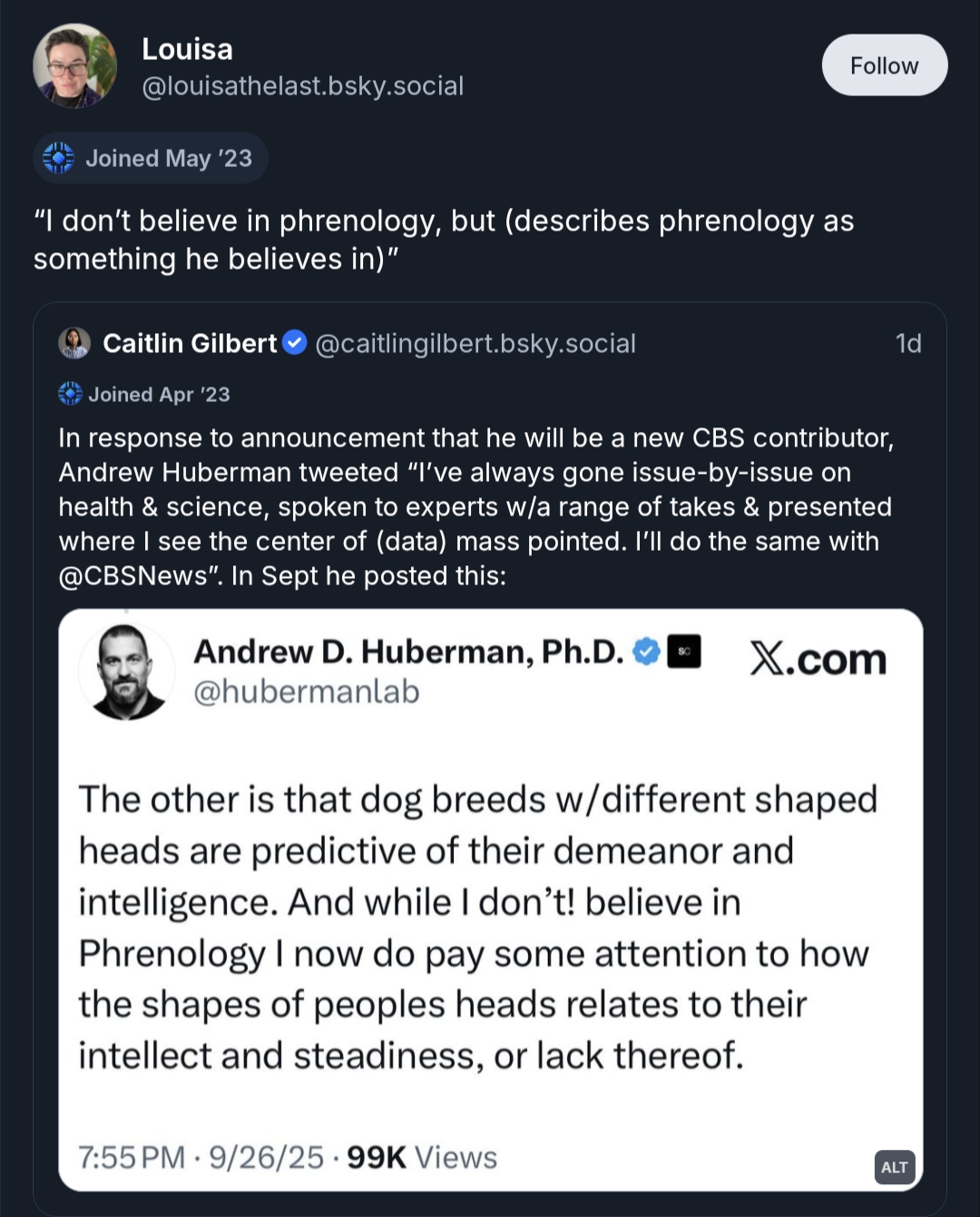Screen dimensions: 980x1217
Task: Click the badge icon beside Joined Apr '23
Action: [70, 394]
